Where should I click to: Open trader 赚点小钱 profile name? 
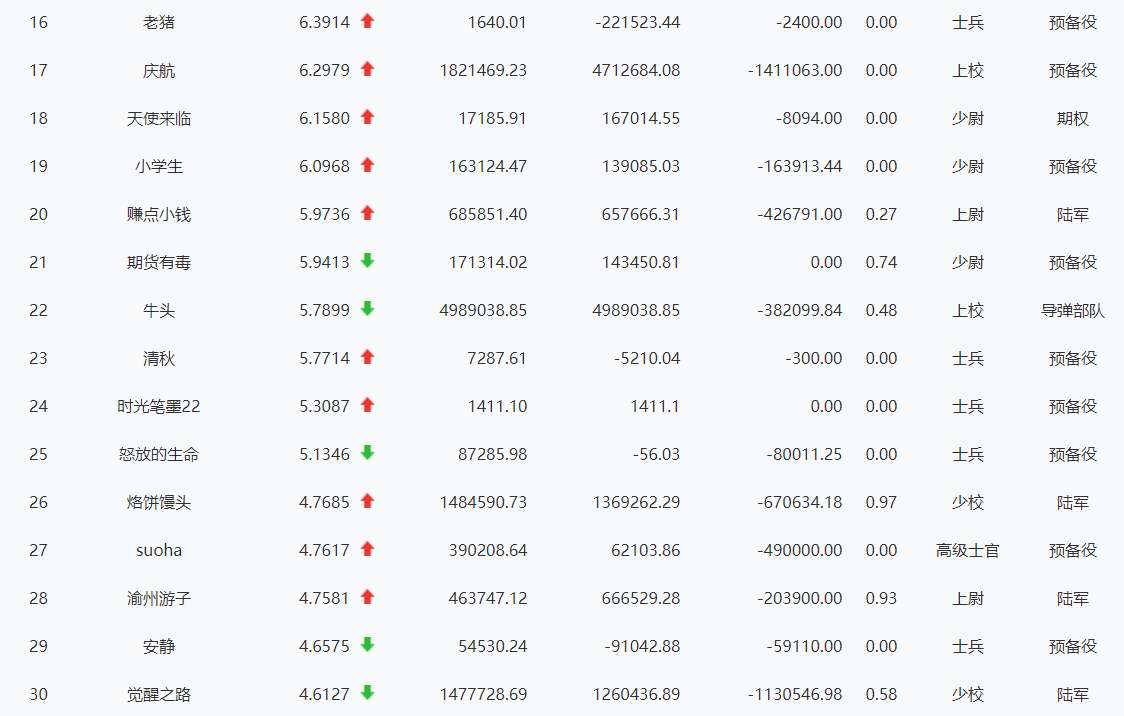(x=159, y=214)
